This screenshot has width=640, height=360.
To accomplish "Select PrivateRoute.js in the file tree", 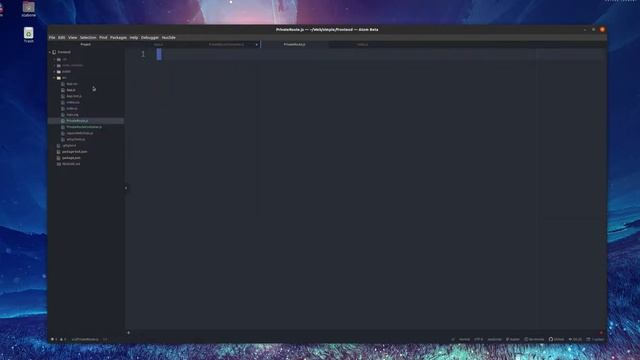I will pyautogui.click(x=77, y=121).
